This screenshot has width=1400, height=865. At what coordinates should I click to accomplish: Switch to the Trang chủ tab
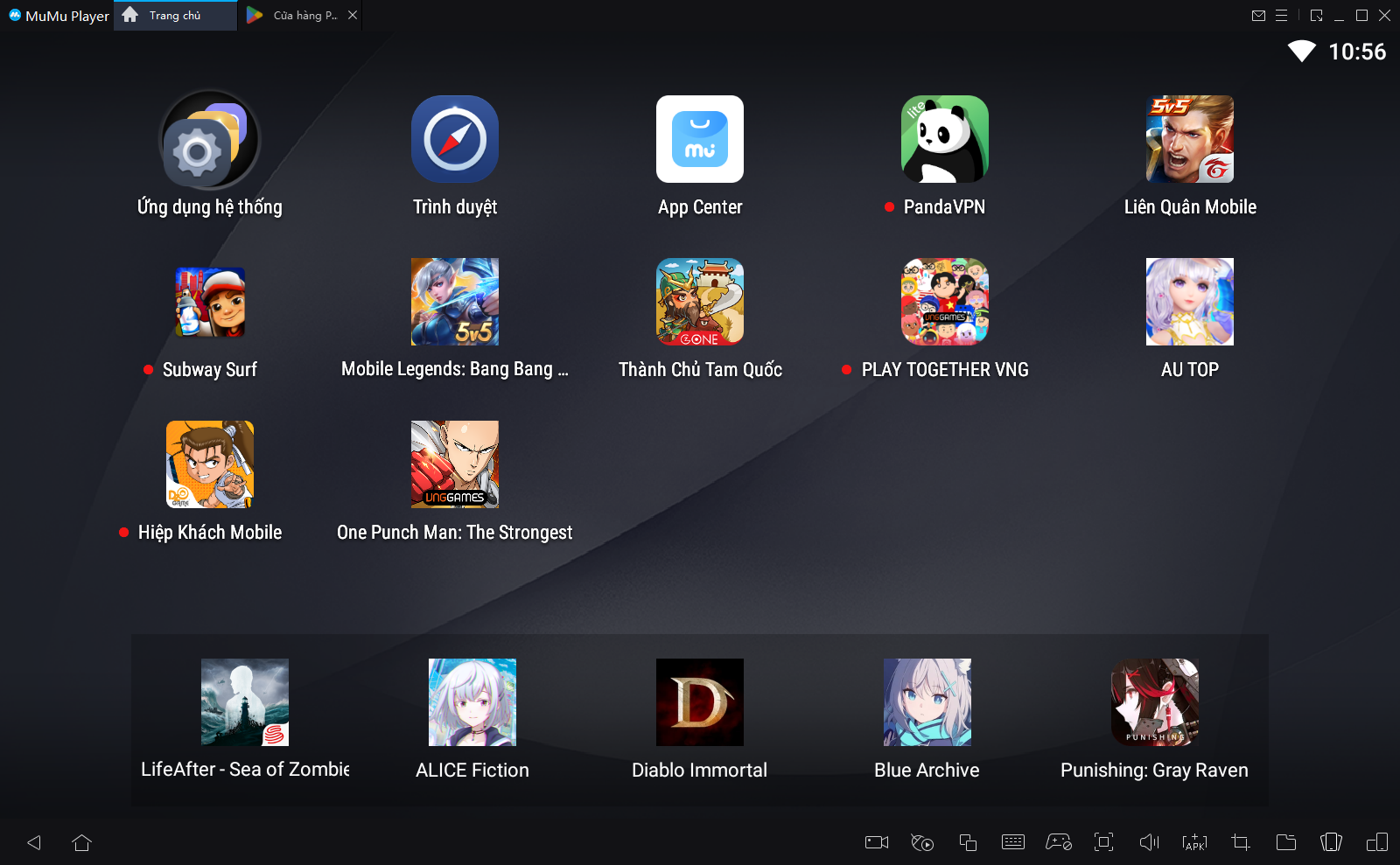point(175,16)
